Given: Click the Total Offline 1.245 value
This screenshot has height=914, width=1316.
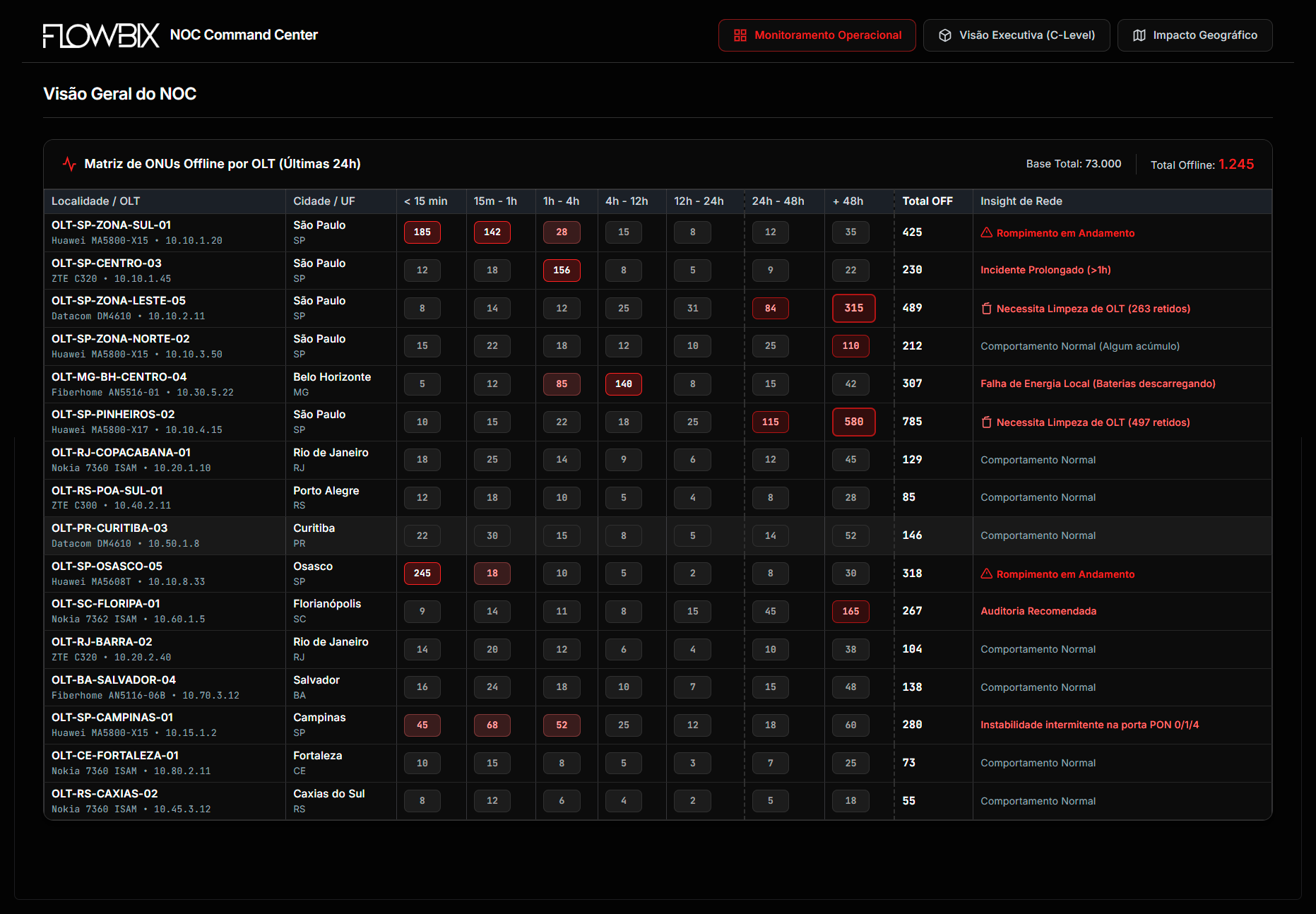Looking at the screenshot, I should coord(1237,164).
